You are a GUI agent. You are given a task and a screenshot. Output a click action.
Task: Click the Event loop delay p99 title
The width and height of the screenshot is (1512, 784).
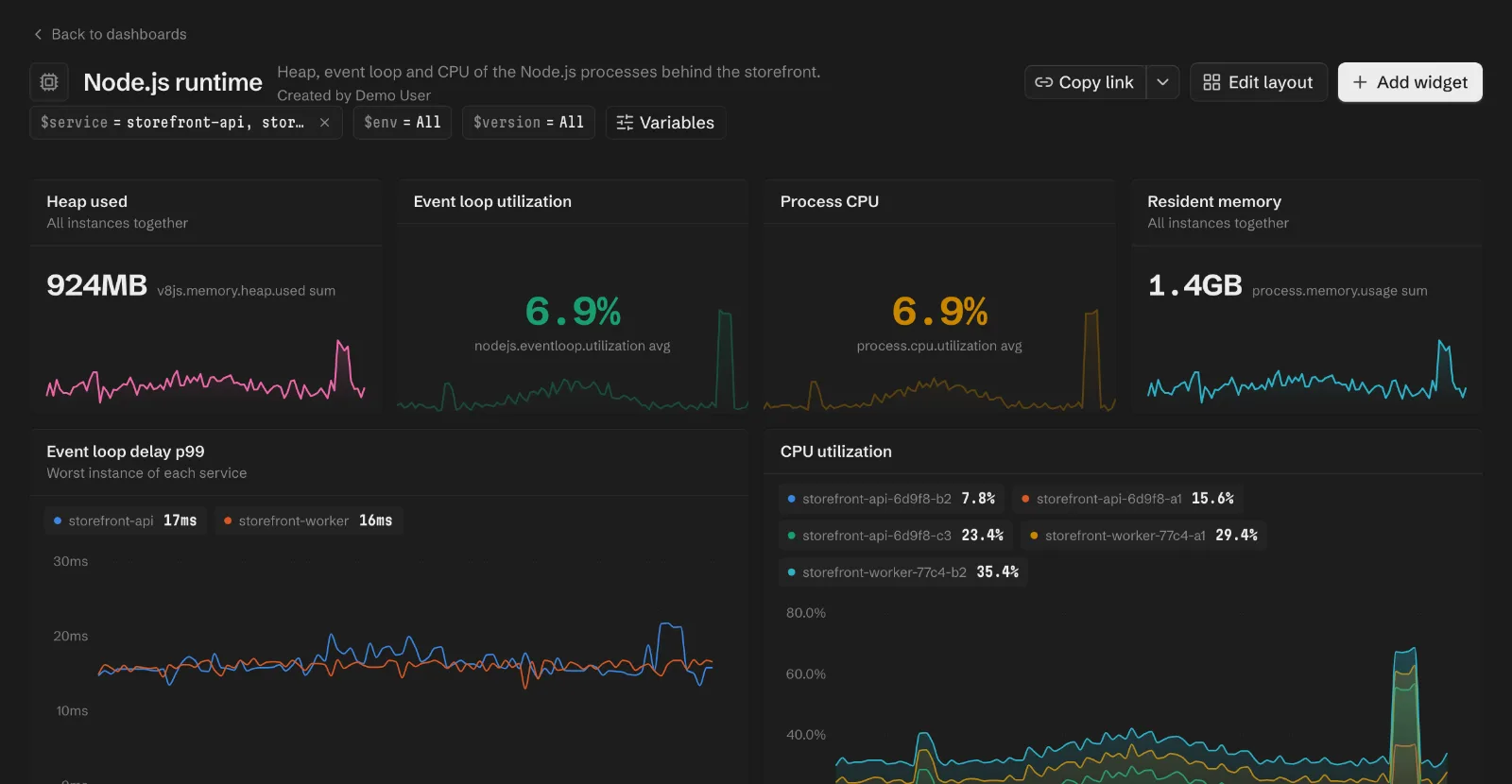pos(126,452)
